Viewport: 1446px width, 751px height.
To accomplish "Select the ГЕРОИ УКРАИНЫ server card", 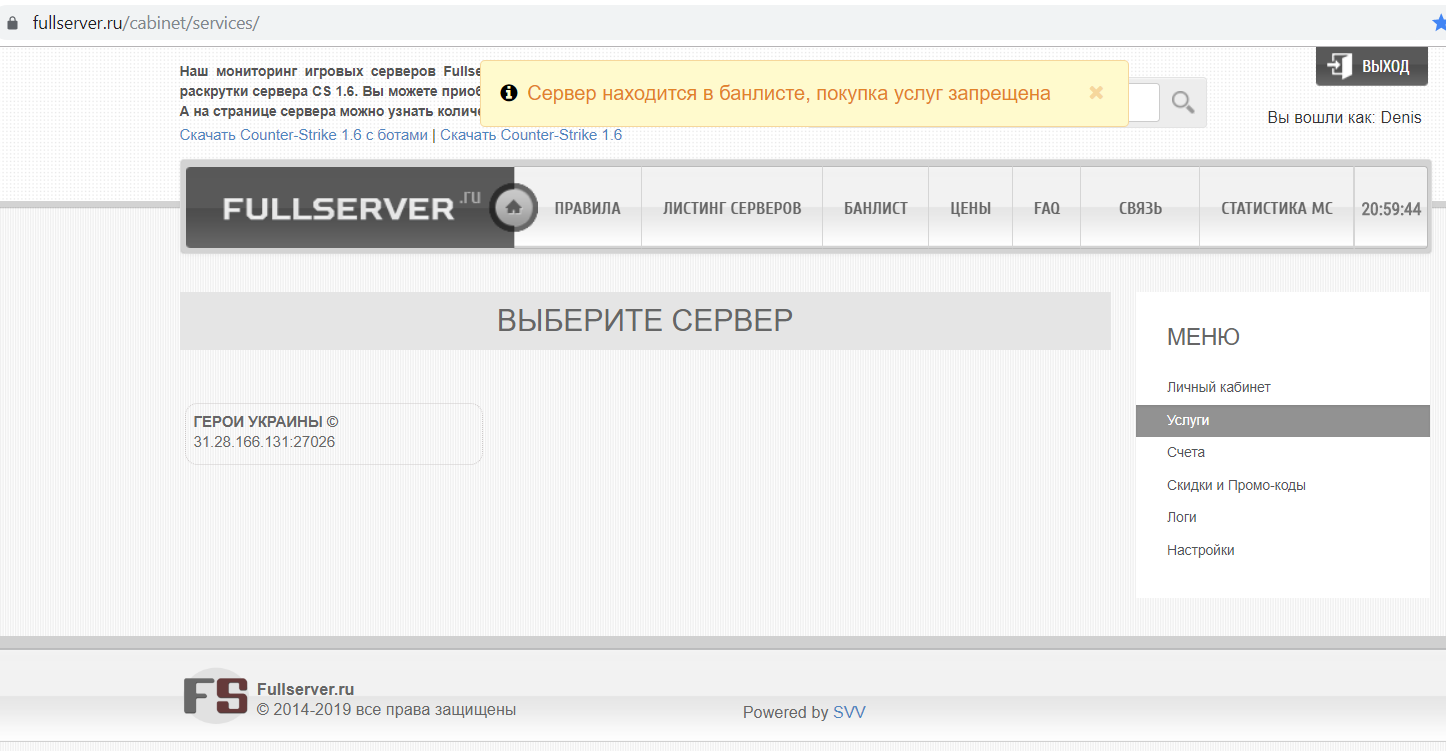I will click(x=334, y=434).
